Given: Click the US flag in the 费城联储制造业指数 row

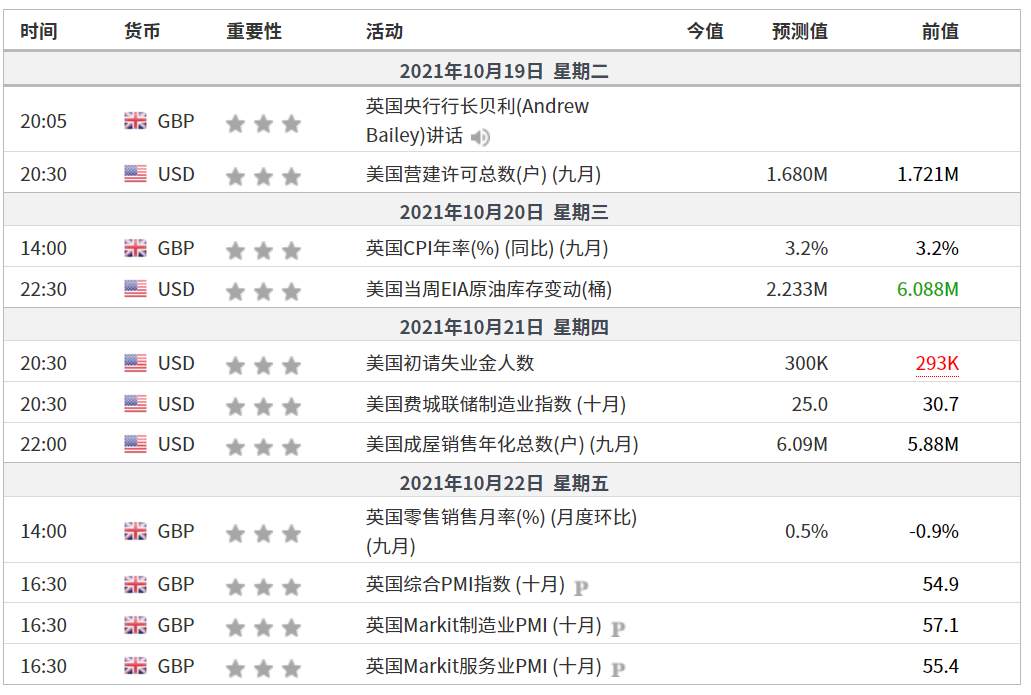Looking at the screenshot, I should [x=135, y=404].
